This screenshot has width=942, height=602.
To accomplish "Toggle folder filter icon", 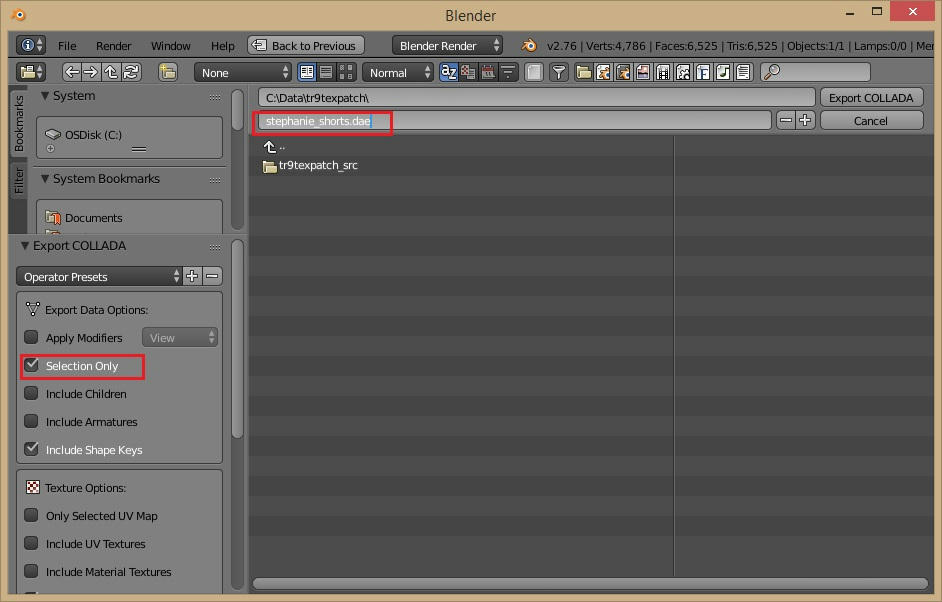I will [583, 72].
